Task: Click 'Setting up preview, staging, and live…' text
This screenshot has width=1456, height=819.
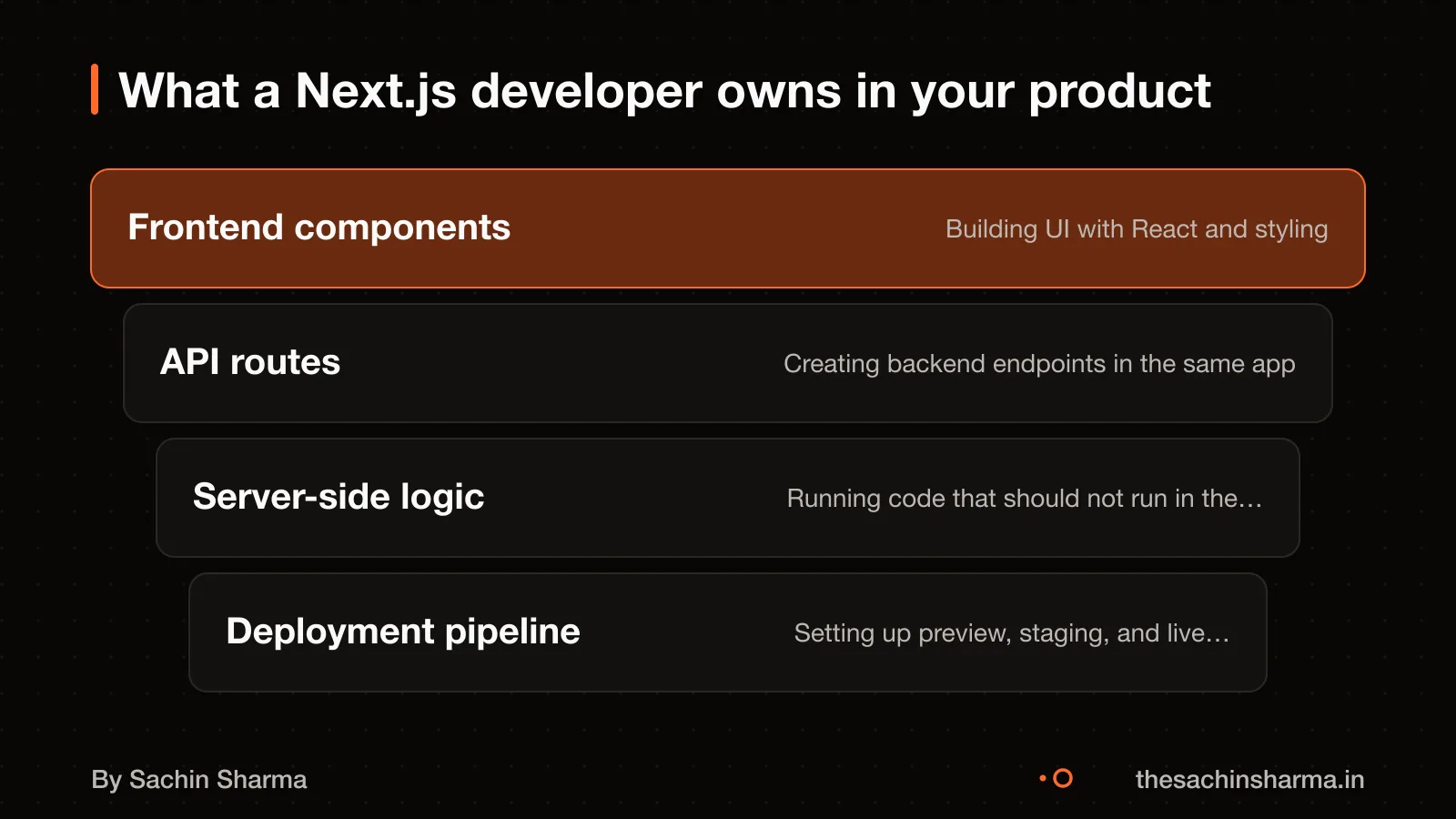Action: click(1012, 633)
